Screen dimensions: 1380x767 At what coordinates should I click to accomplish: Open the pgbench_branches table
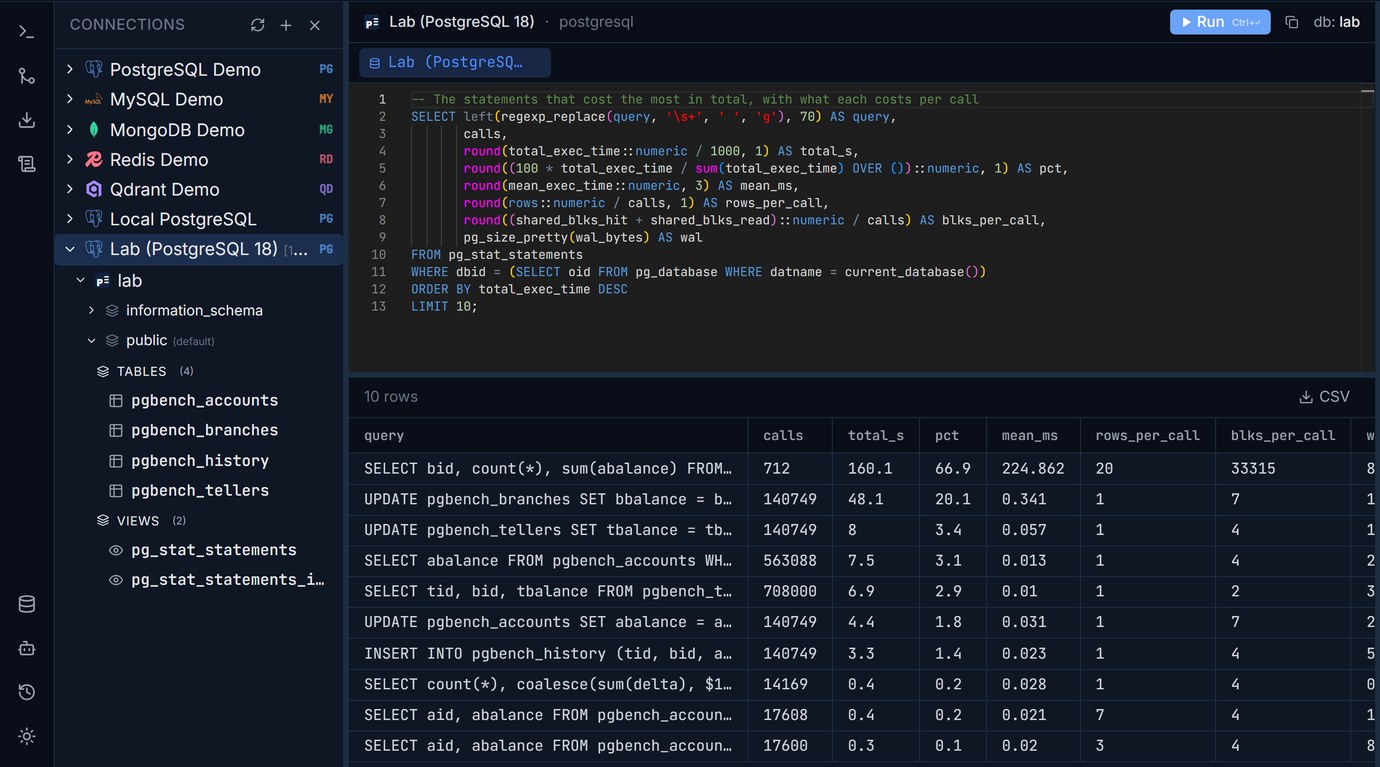tap(205, 430)
